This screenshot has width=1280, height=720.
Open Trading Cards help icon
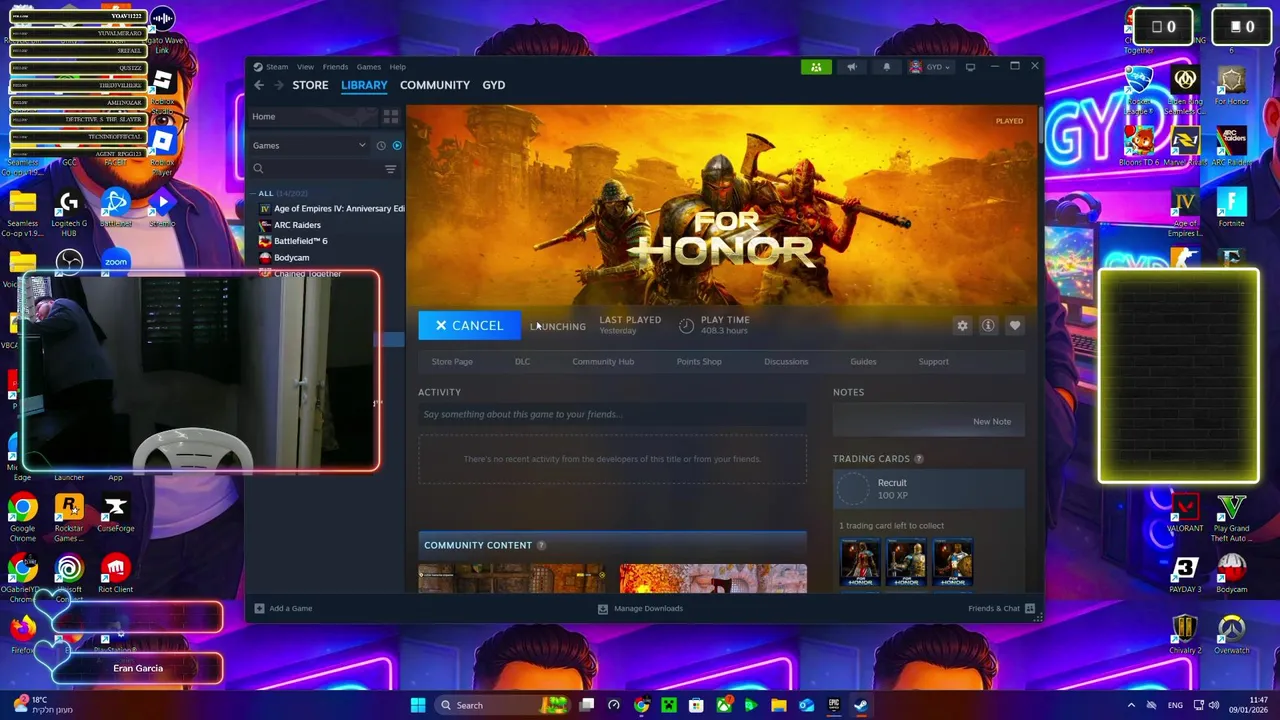[919, 459]
